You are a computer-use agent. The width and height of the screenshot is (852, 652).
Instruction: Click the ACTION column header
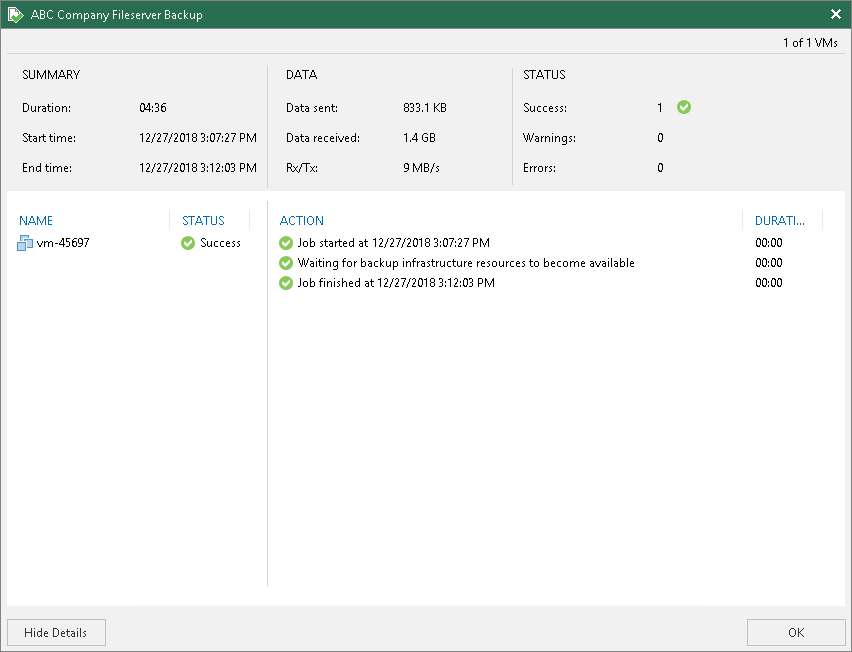point(302,221)
